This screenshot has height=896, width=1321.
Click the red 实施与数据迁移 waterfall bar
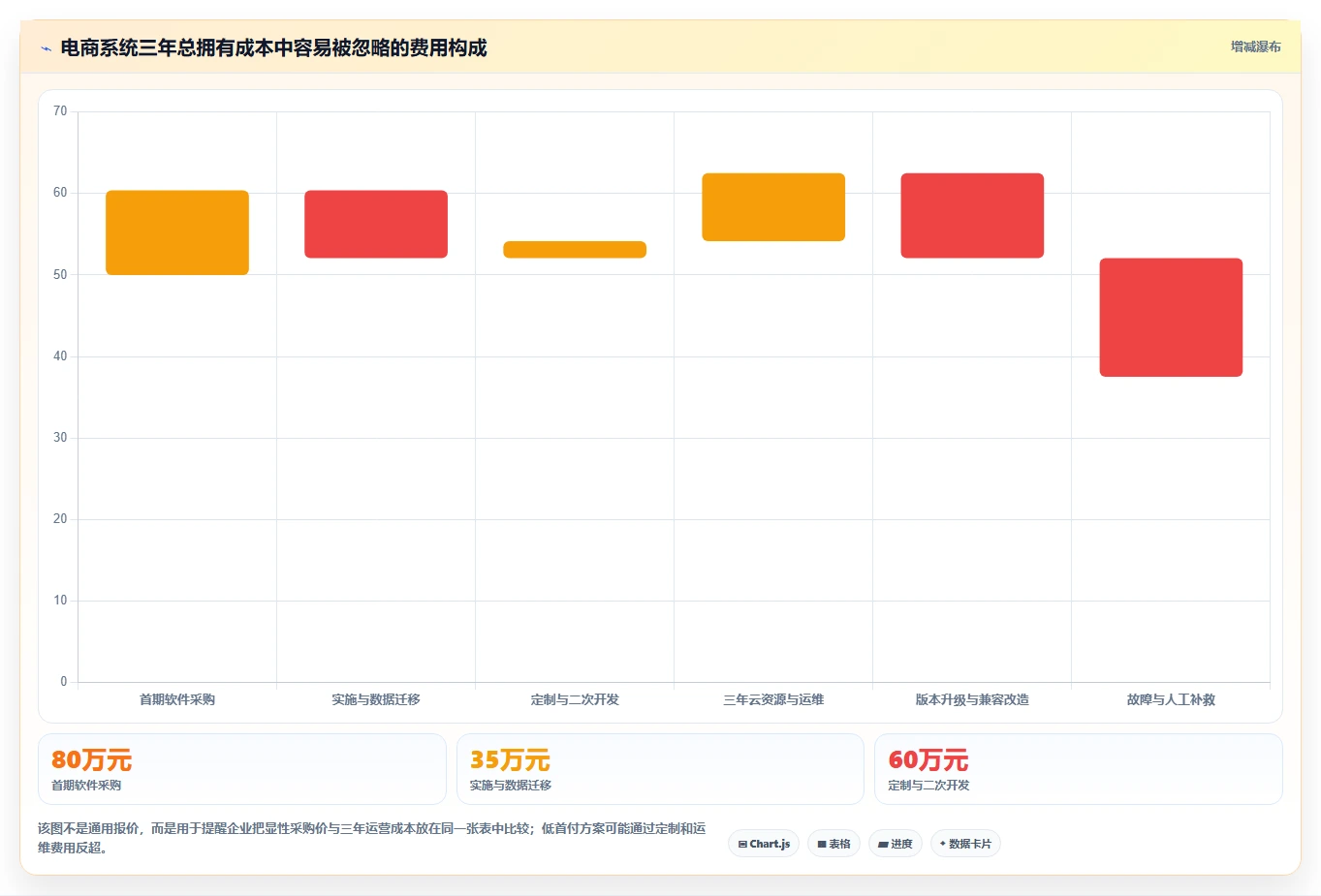pyautogui.click(x=376, y=224)
